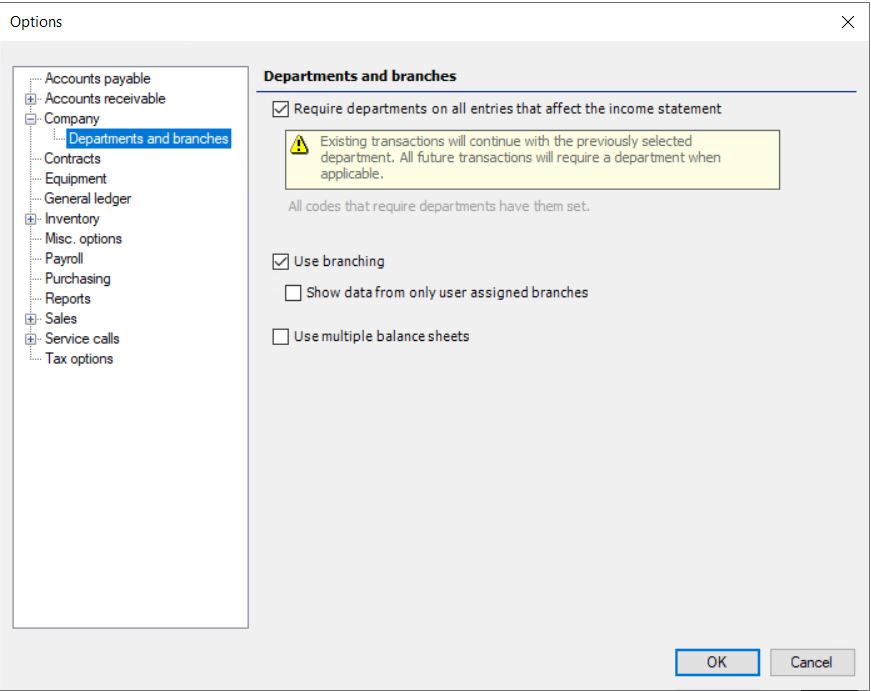This screenshot has height=691, width=871.
Task: Select Sales in the options tree
Action: click(x=61, y=318)
